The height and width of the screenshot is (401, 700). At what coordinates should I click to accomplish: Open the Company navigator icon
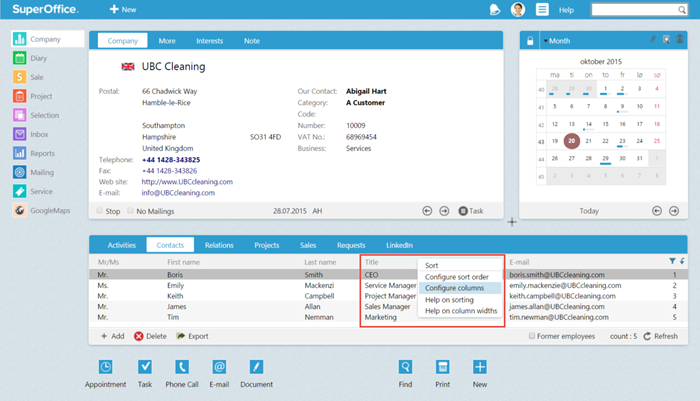20,39
